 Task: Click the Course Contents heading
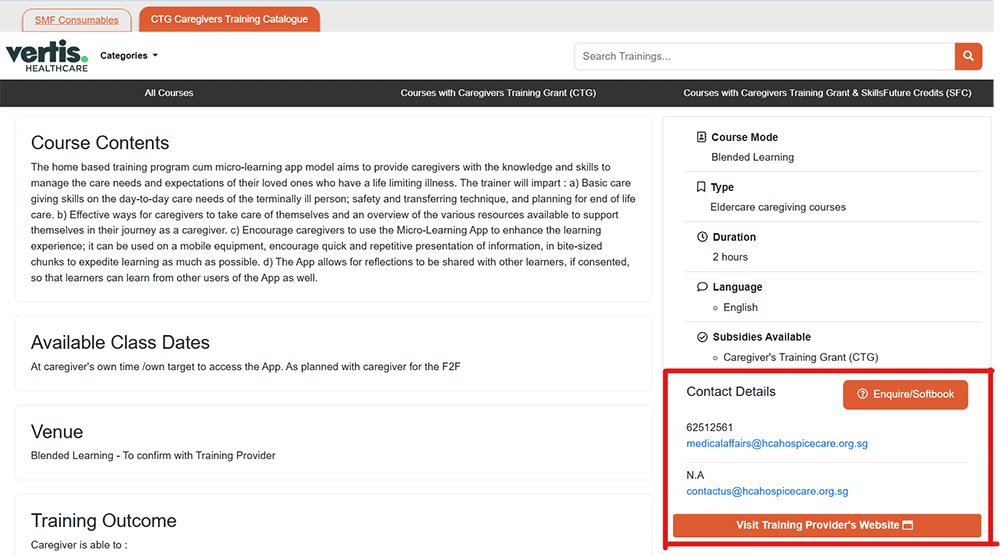pyautogui.click(x=100, y=143)
